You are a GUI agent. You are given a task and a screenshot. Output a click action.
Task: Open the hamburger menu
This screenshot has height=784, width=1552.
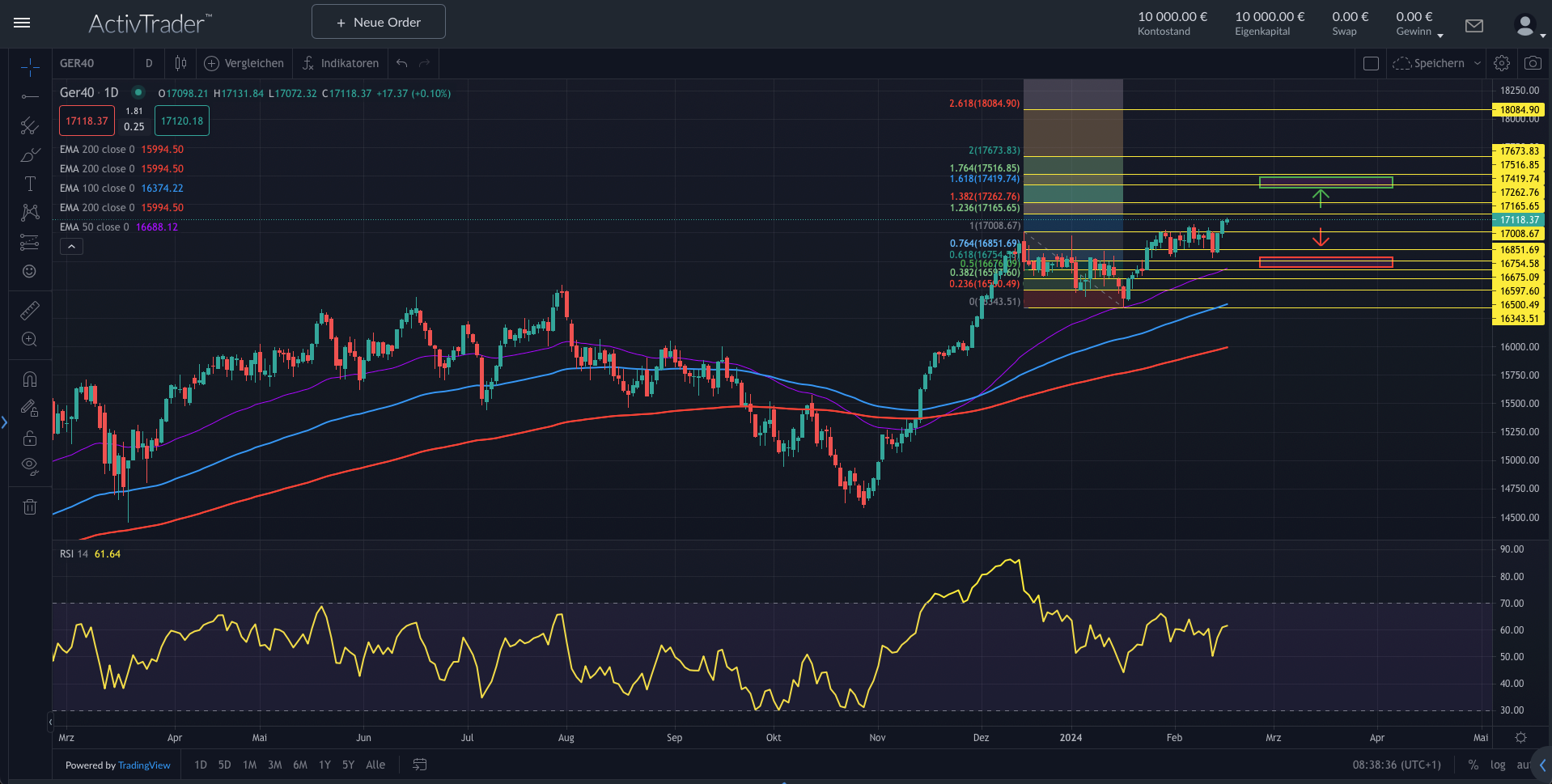pos(22,23)
